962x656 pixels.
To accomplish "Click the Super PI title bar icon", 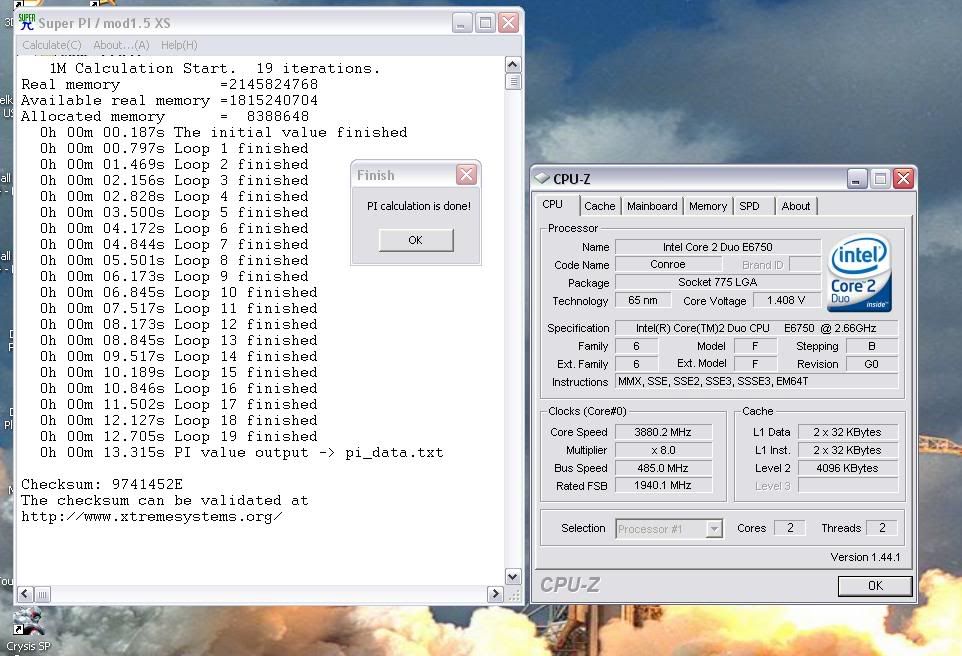I will (x=26, y=23).
